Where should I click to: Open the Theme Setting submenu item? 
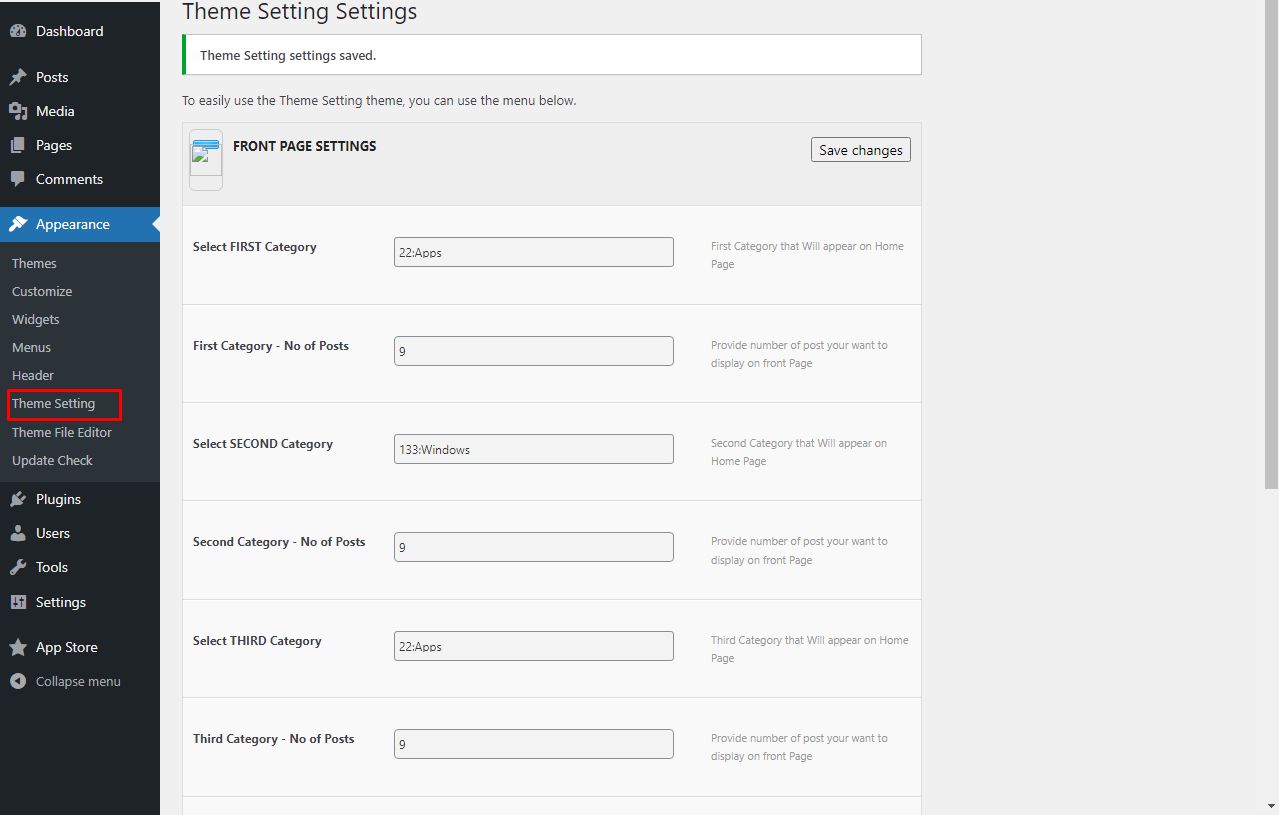[54, 404]
